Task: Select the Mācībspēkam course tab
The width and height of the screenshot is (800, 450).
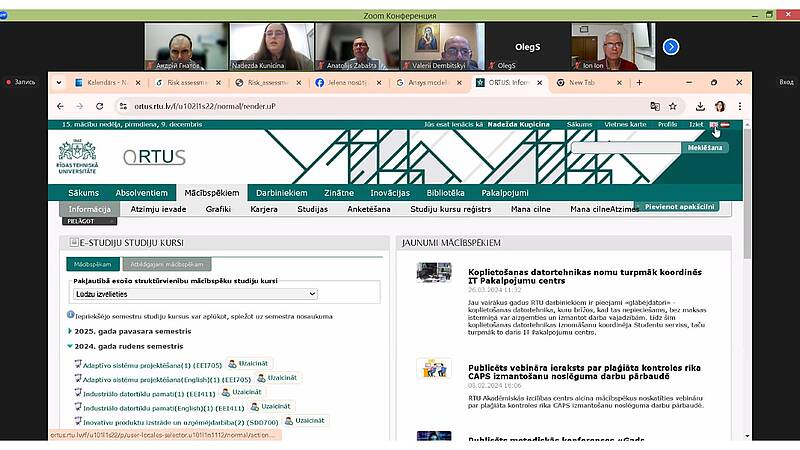Action: (92, 264)
